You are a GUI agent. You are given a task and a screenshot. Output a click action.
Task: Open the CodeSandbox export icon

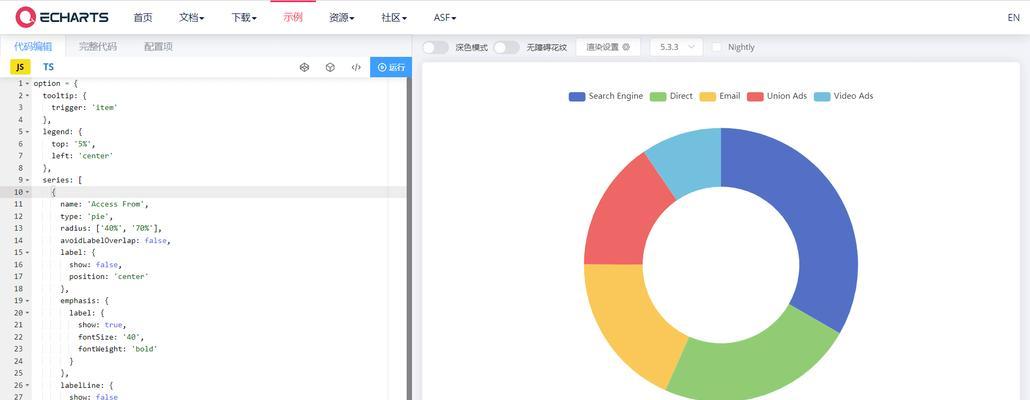point(304,67)
